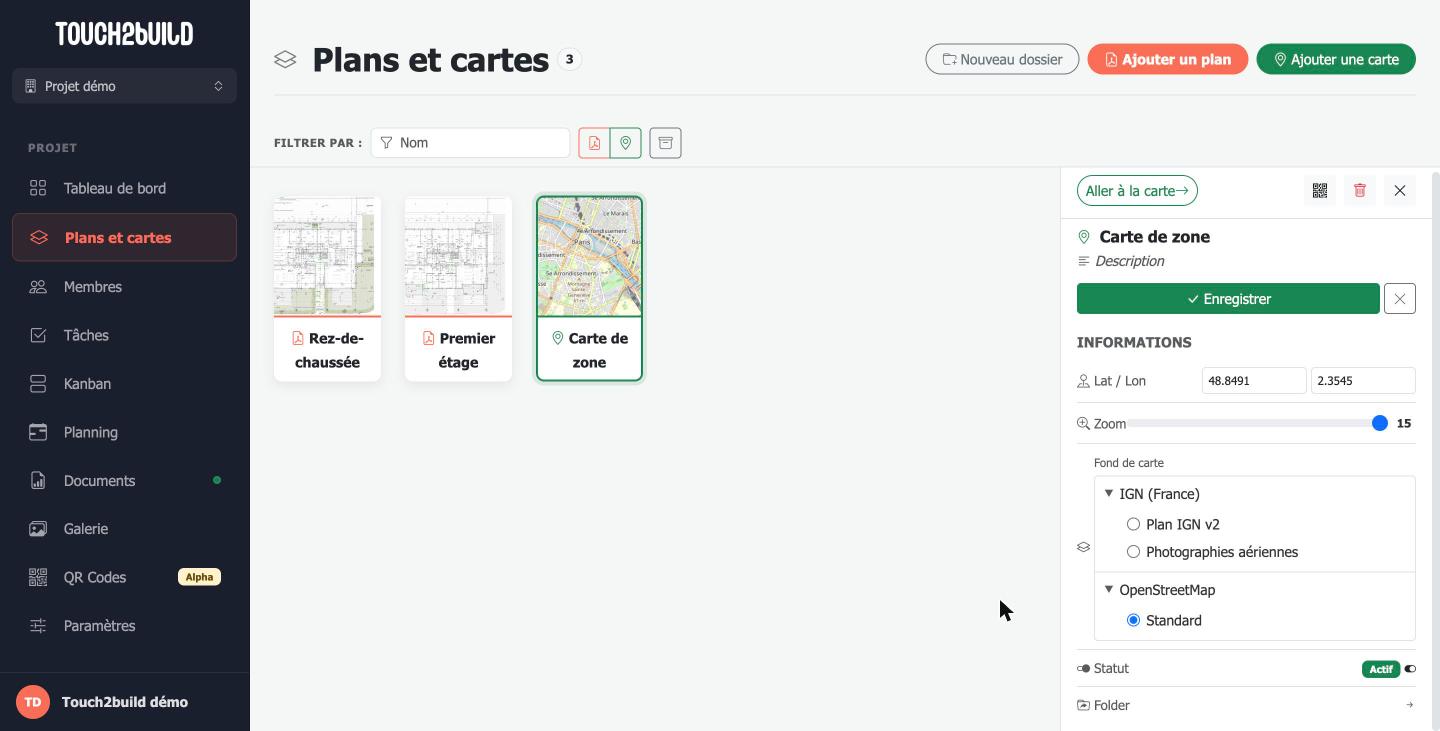Click the Folder row icon
1440x731 pixels.
[x=1083, y=705]
